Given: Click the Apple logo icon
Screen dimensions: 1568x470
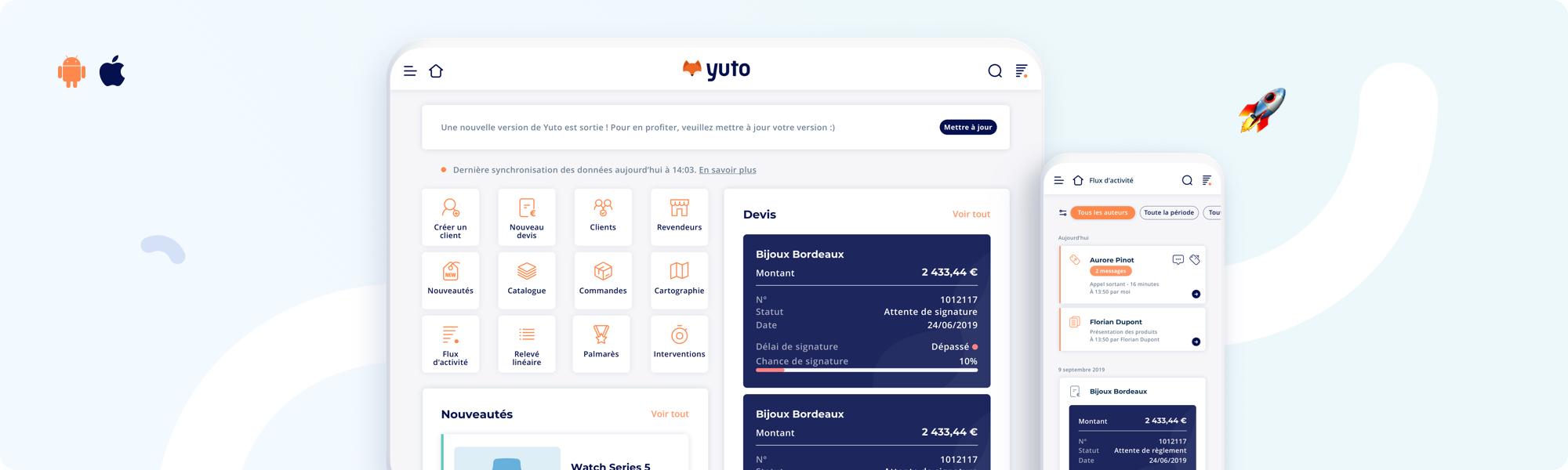Looking at the screenshot, I should point(112,70).
